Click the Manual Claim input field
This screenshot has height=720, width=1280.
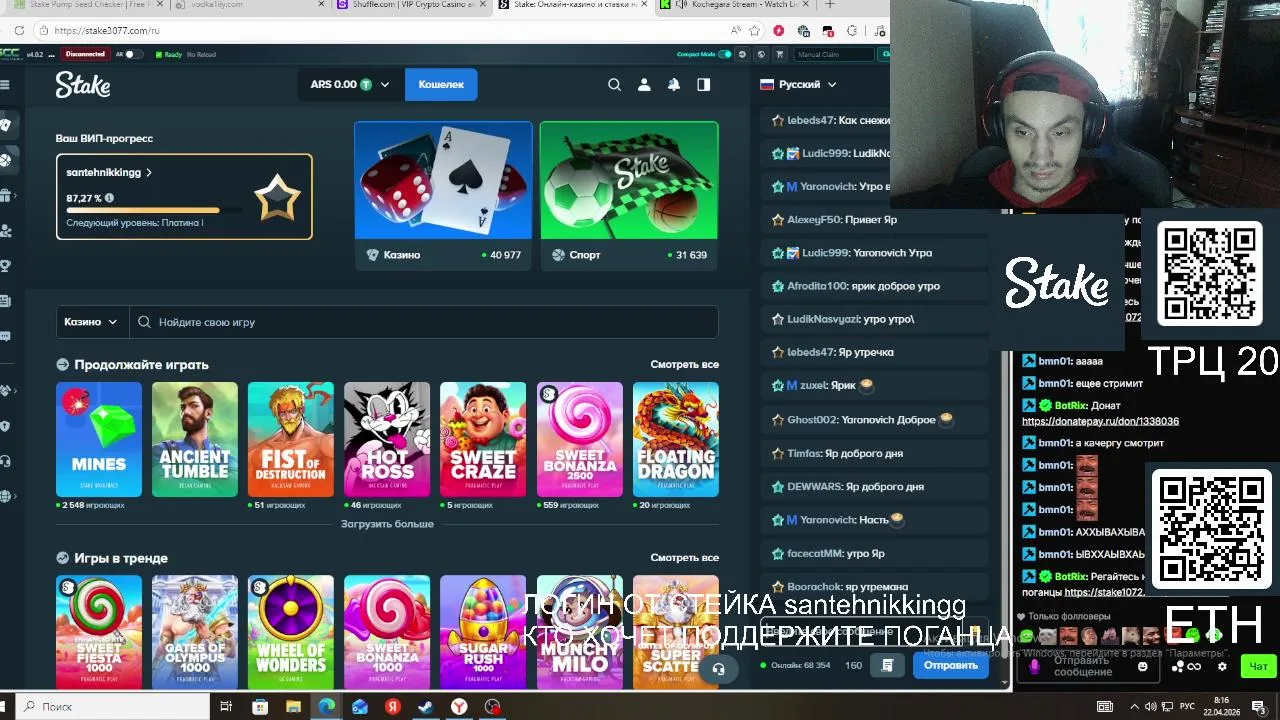[x=835, y=54]
